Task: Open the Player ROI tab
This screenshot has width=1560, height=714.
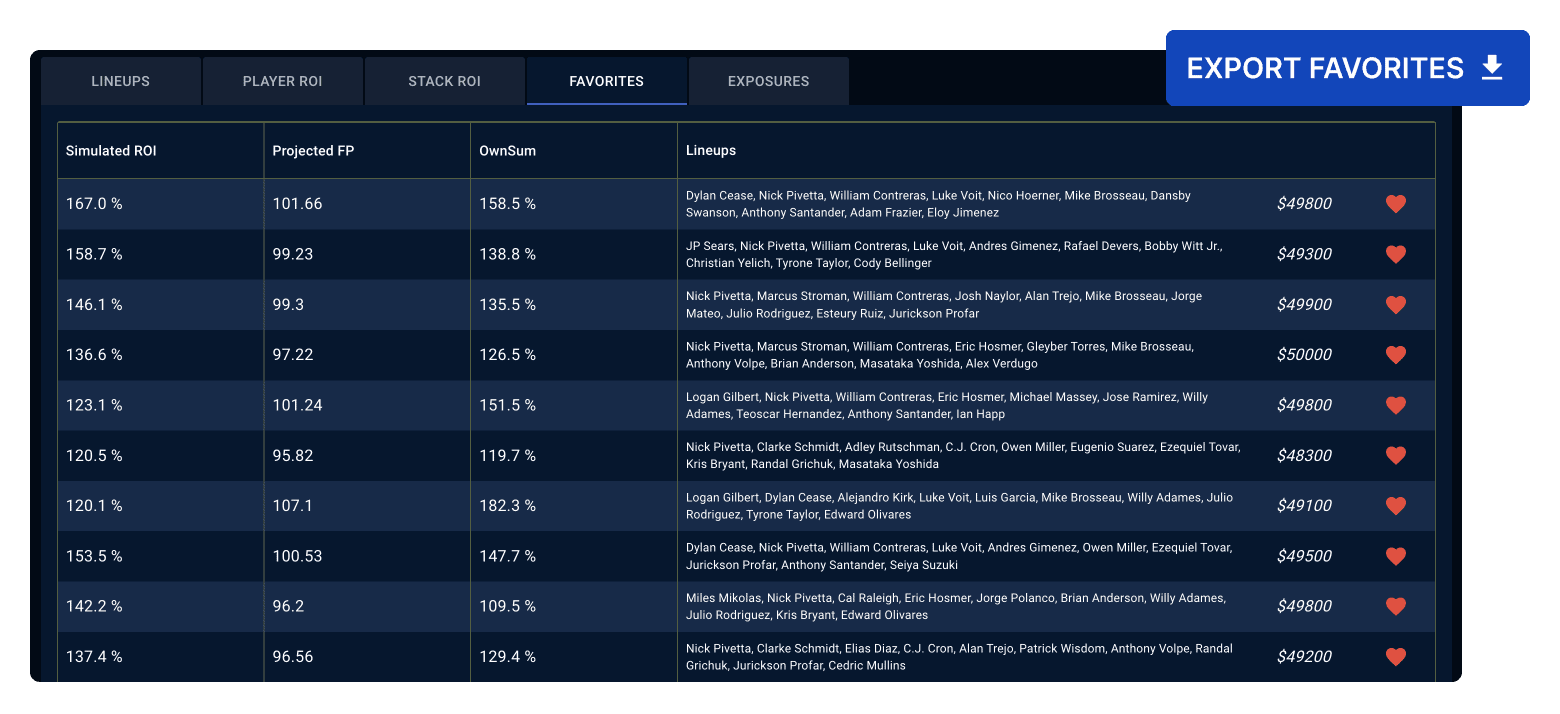Action: [x=283, y=81]
